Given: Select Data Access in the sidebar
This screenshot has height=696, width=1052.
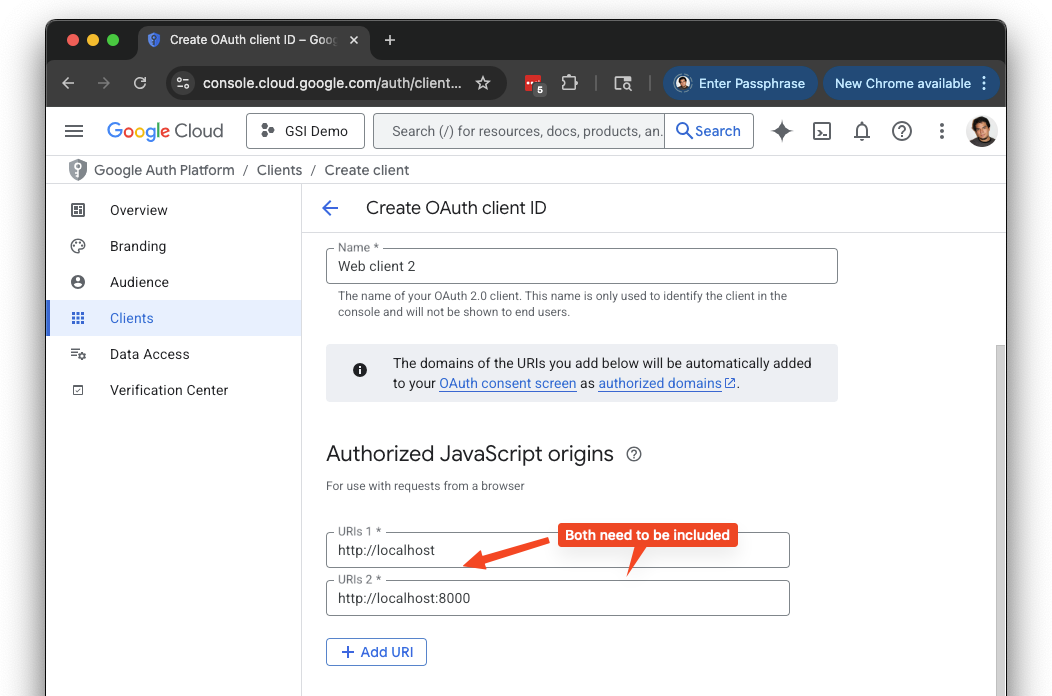Looking at the screenshot, I should point(149,354).
